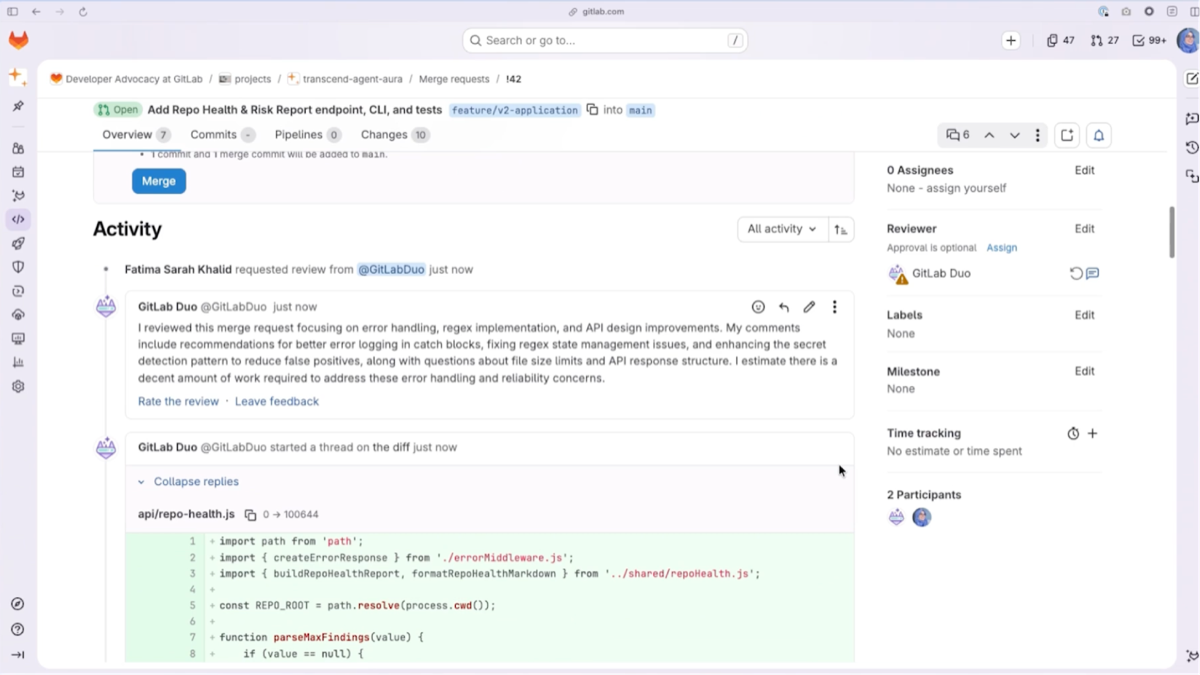The width and height of the screenshot is (1200, 675).
Task: Click the feature/v2-application branch link
Action: 515,110
